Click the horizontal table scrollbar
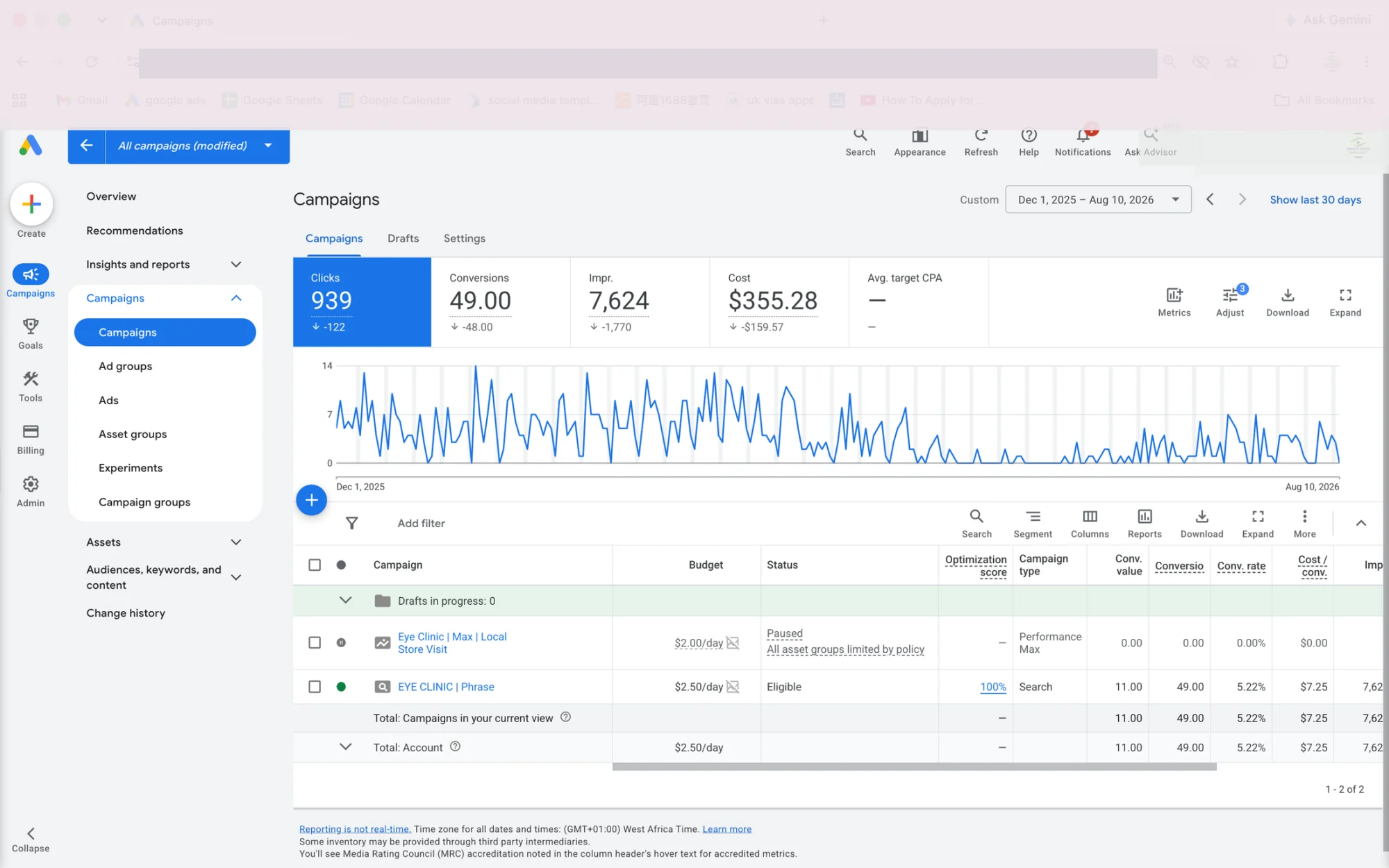Screen dimensions: 1389x868 click(915, 767)
